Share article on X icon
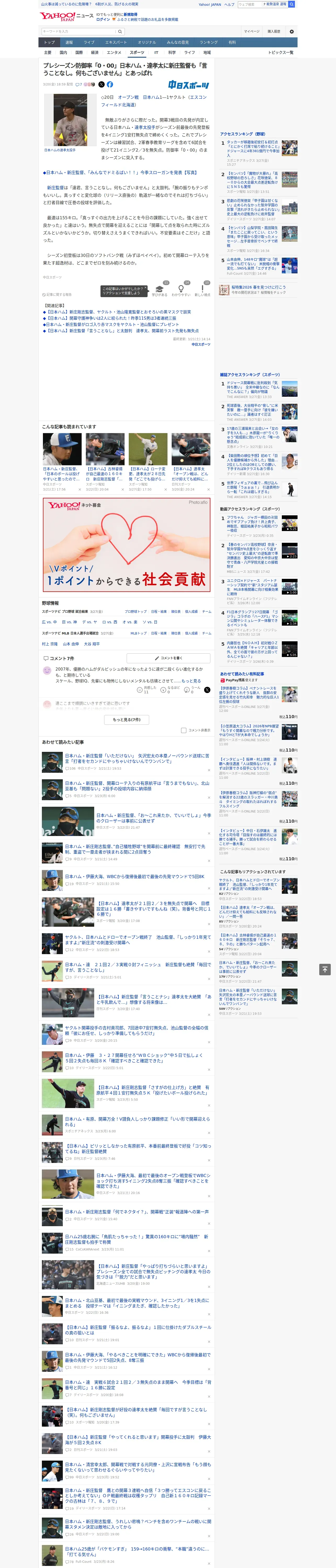 point(101,85)
